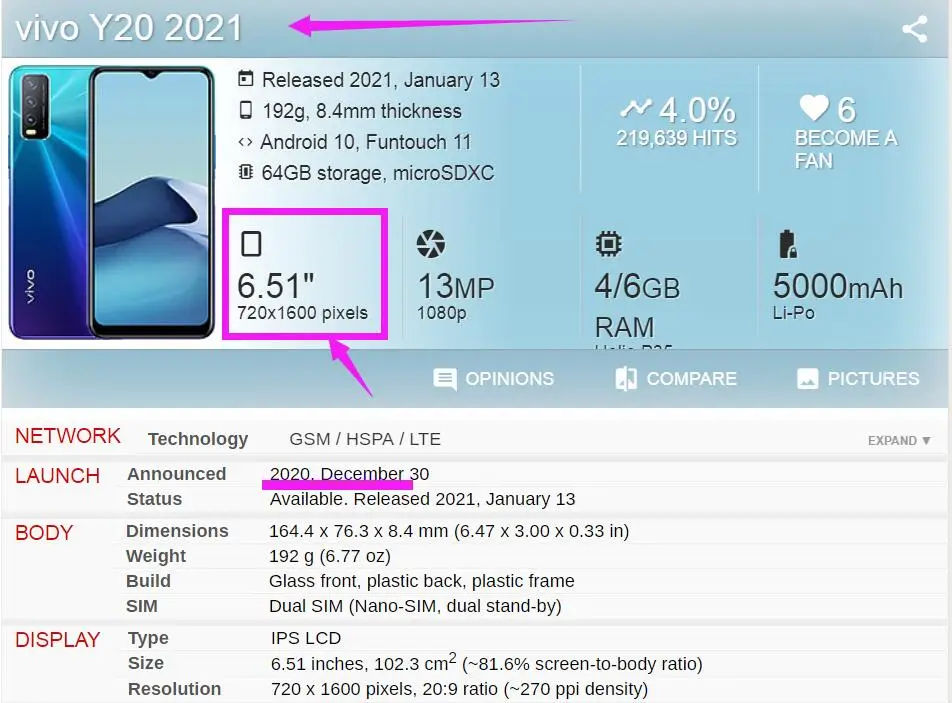952x703 pixels.
Task: Click the DISPLAY category heading
Action: (x=58, y=640)
